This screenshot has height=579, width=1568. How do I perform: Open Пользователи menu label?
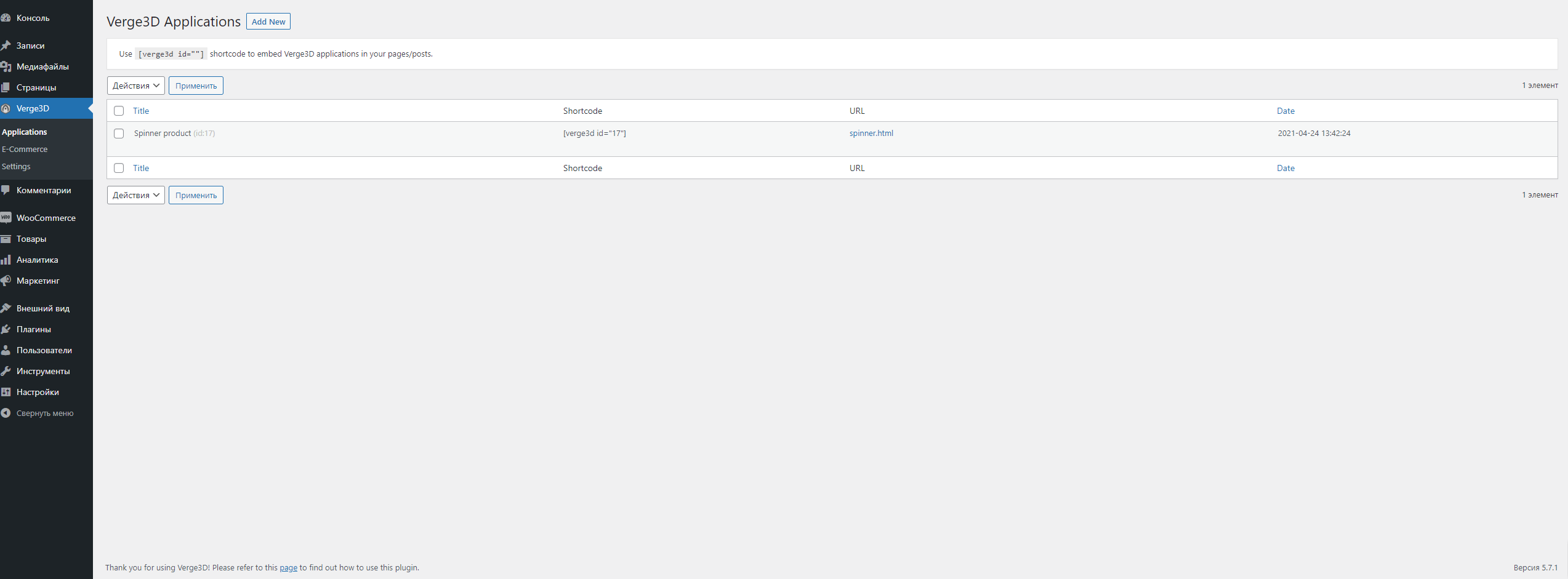[x=44, y=350]
